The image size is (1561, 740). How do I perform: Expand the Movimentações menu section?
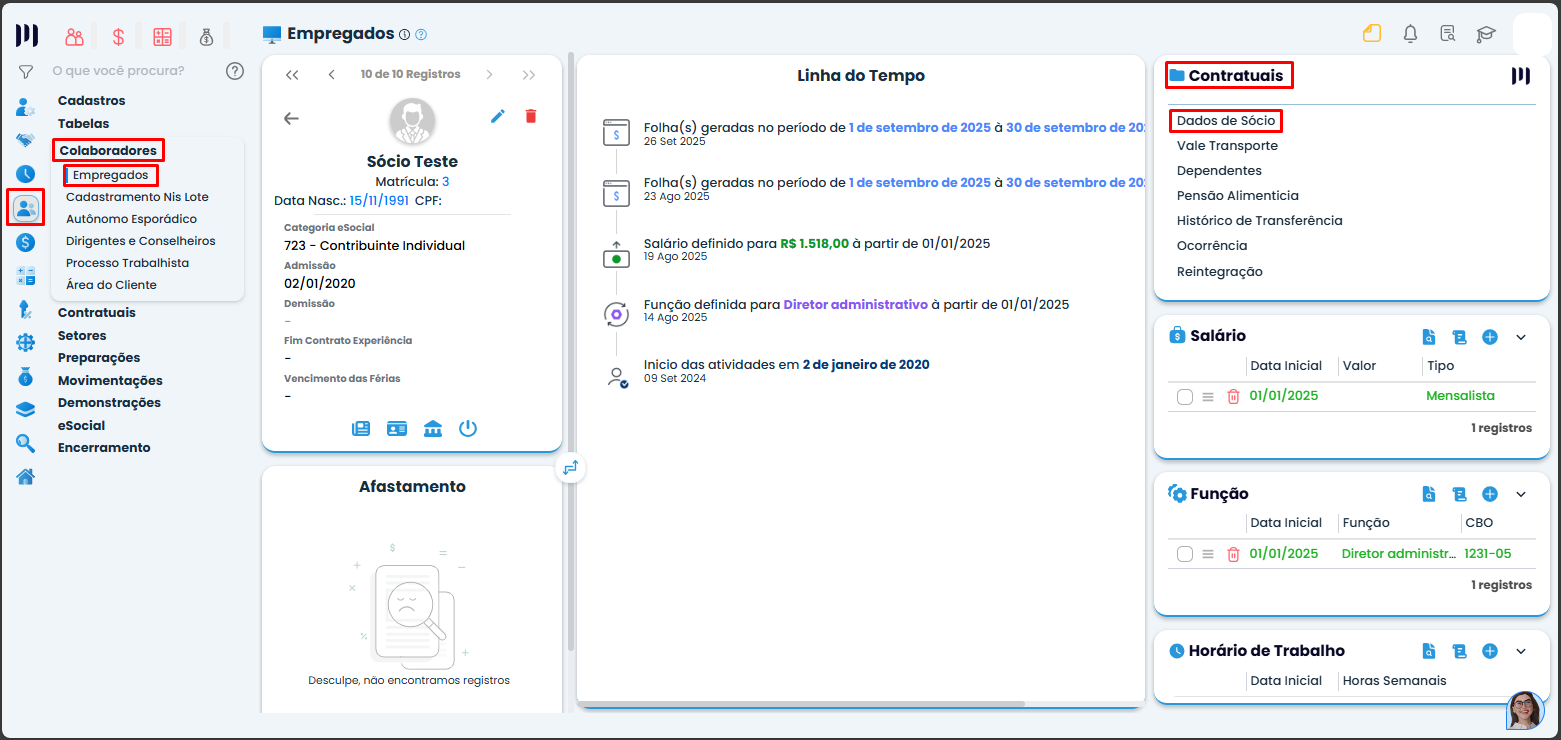110,381
